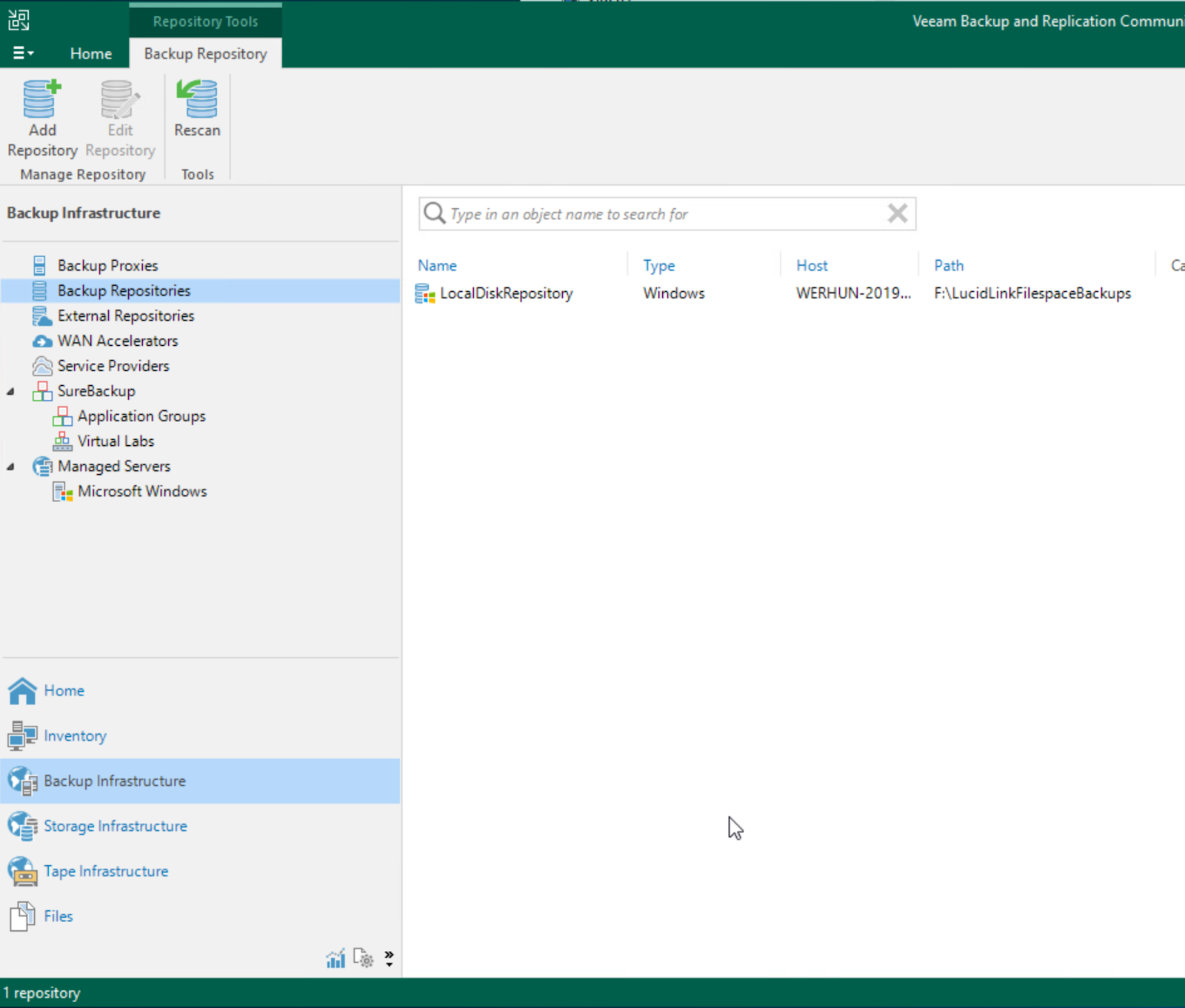
Task: Click the Tape Infrastructure icon
Action: (22, 872)
